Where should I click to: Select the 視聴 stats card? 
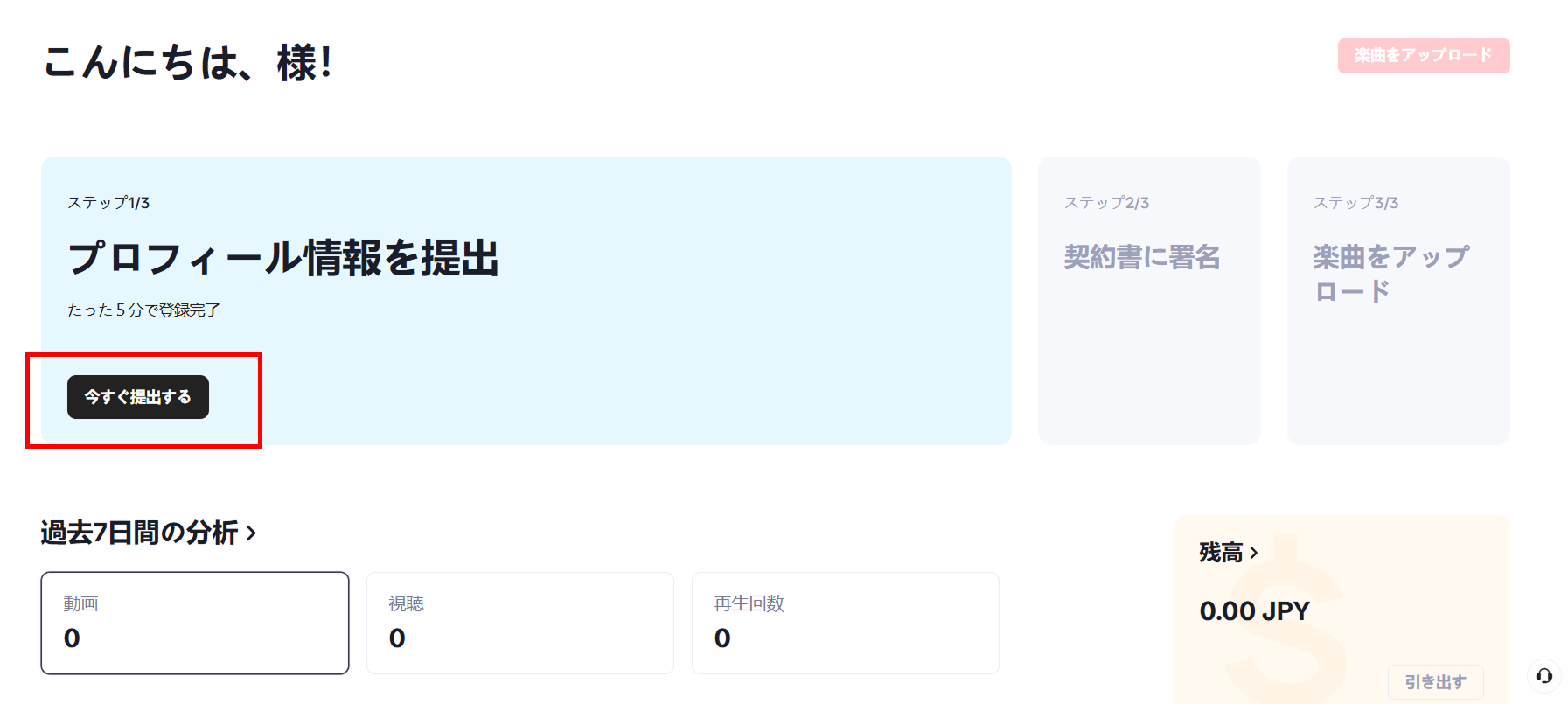(x=520, y=623)
